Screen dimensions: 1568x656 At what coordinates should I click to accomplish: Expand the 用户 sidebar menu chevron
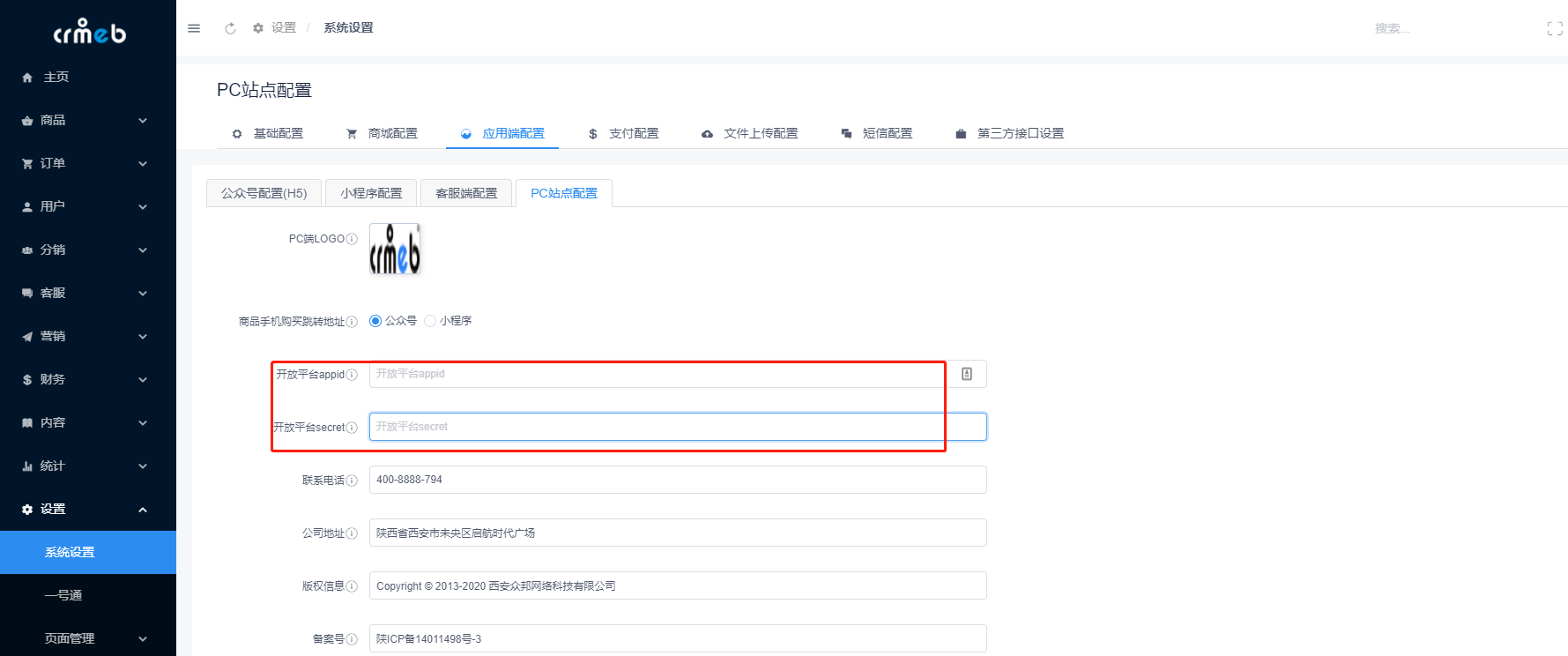coord(143,207)
